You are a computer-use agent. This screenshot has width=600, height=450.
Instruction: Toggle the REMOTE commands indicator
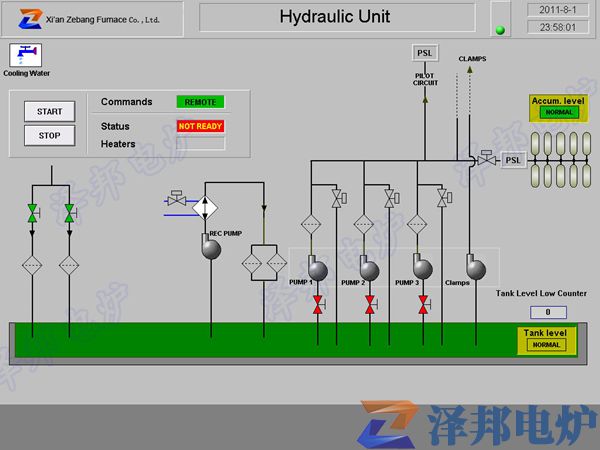(x=200, y=102)
